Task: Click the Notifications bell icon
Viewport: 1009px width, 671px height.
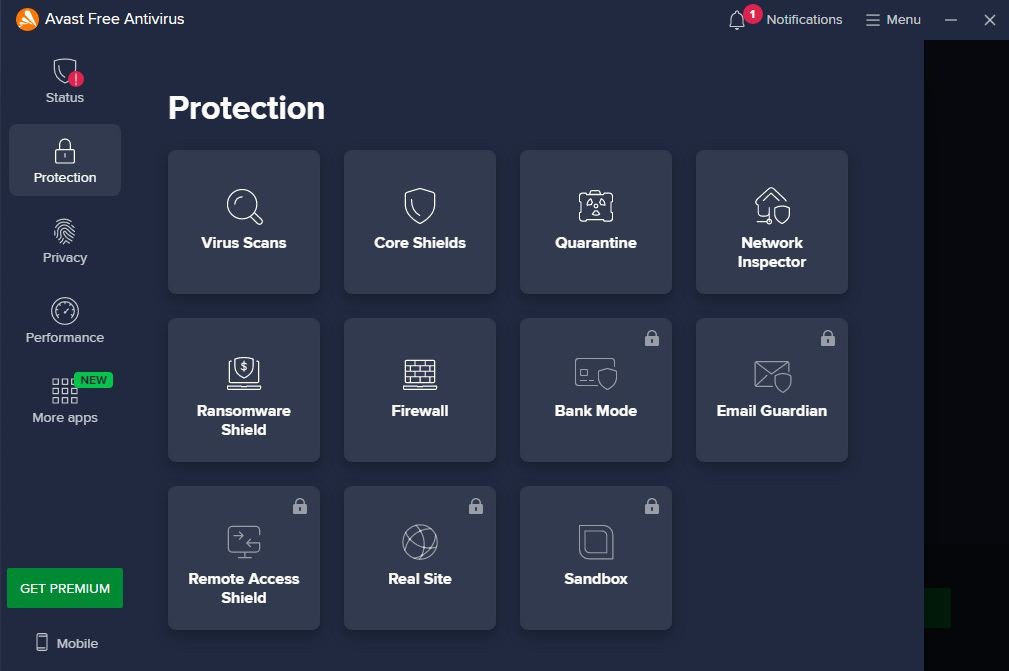Action: click(738, 20)
